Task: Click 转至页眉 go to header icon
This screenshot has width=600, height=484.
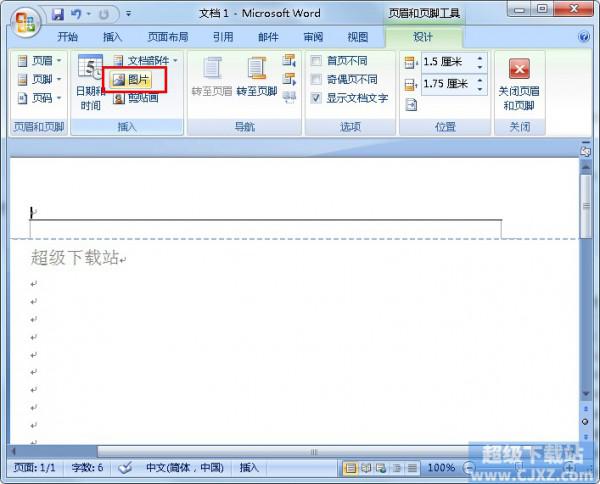Action: click(212, 76)
